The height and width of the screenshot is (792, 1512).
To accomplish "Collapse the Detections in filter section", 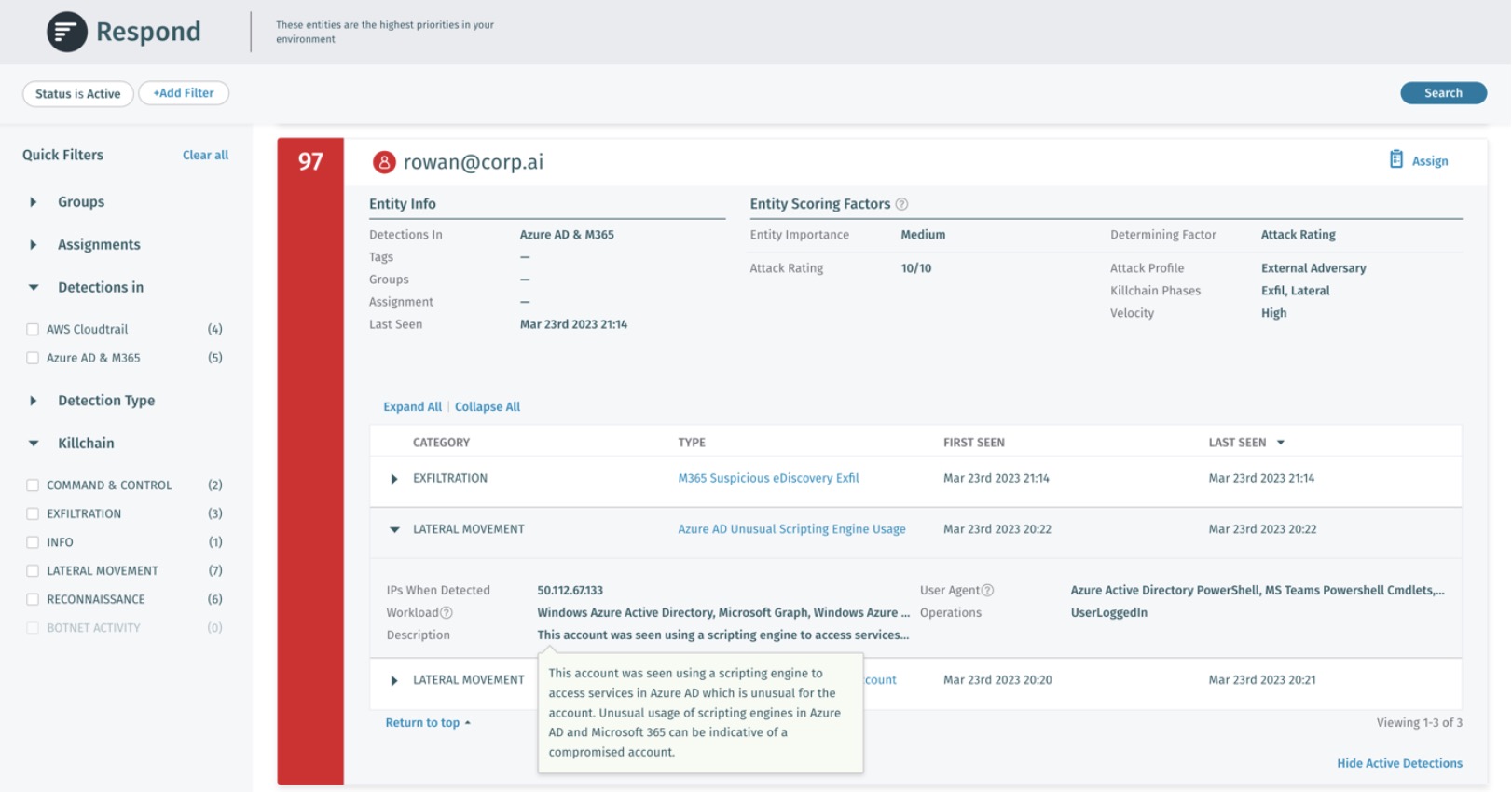I will coord(34,288).
